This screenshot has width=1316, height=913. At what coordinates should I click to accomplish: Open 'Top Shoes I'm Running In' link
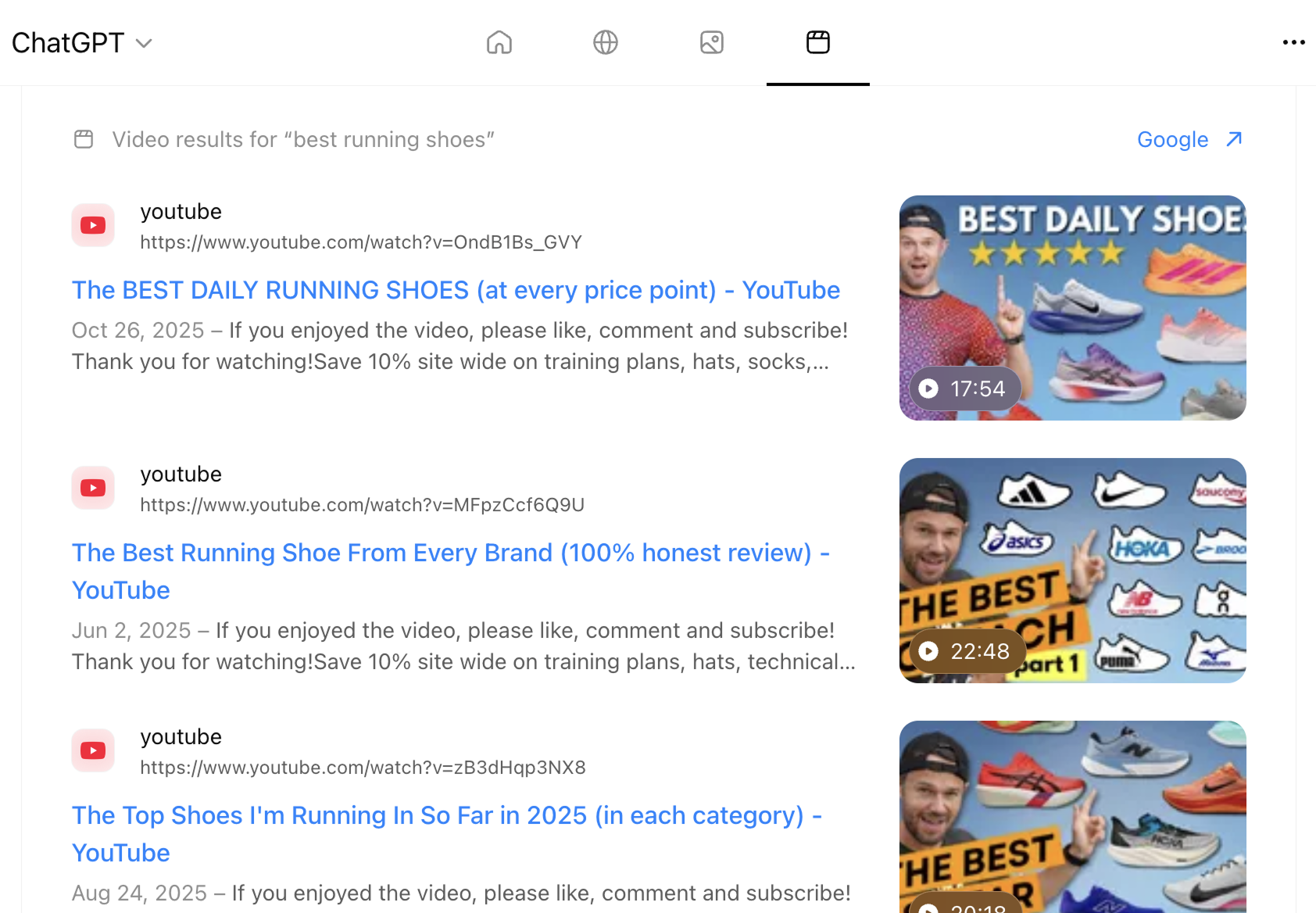click(447, 834)
